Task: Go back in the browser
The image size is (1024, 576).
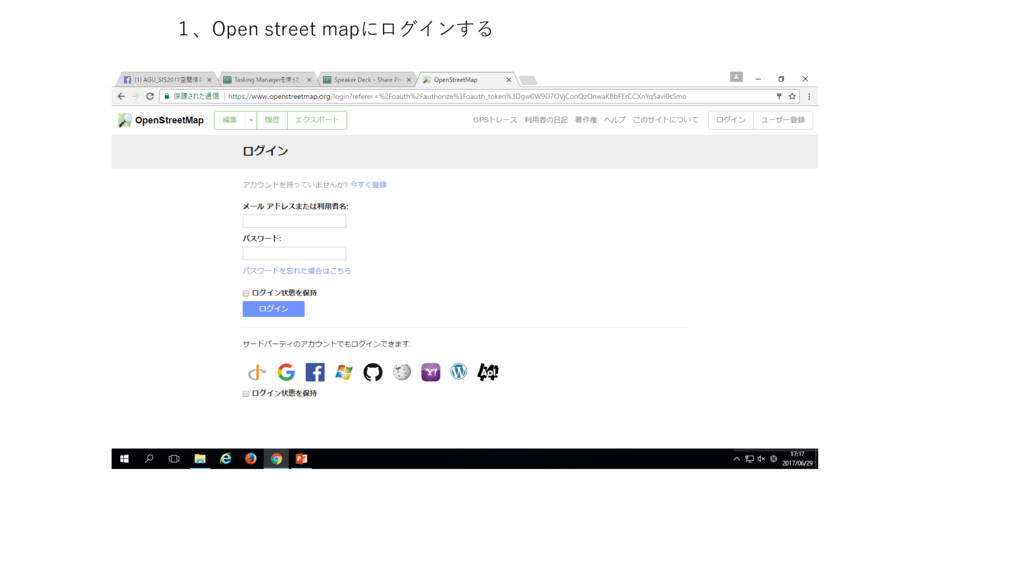Action: (x=121, y=96)
